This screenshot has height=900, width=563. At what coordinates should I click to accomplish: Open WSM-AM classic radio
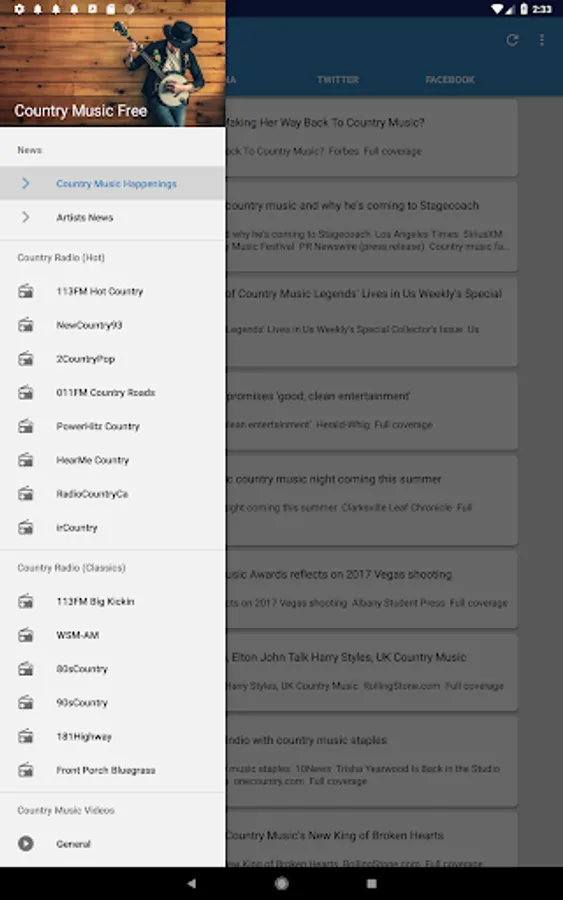click(112, 635)
